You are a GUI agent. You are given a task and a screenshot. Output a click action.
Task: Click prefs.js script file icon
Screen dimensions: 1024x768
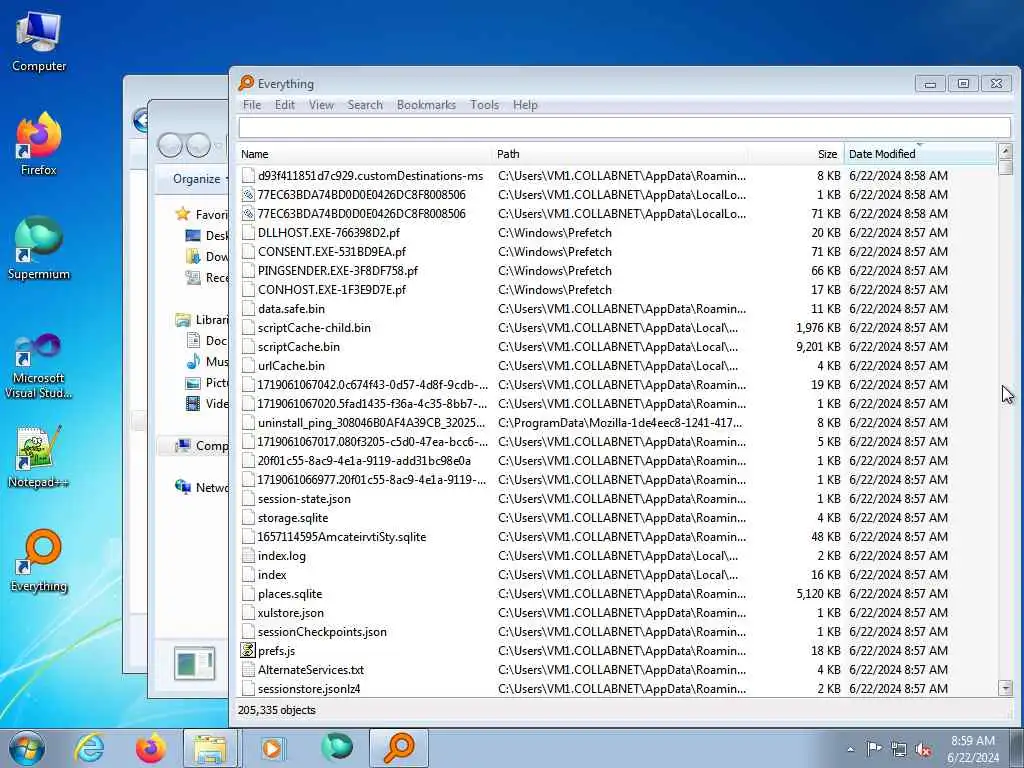click(x=248, y=650)
